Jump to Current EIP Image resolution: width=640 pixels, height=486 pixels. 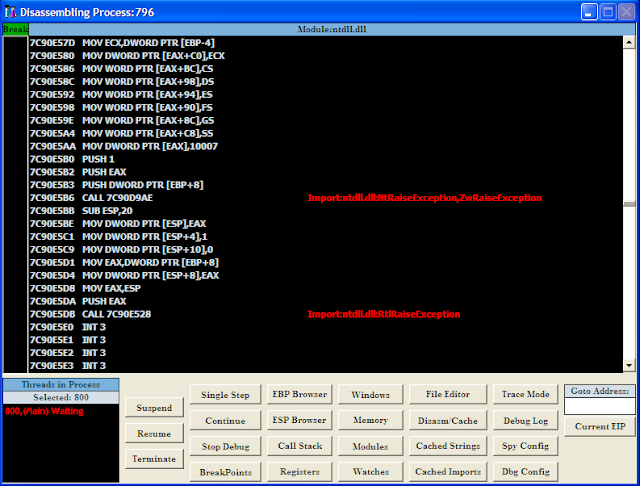click(600, 426)
